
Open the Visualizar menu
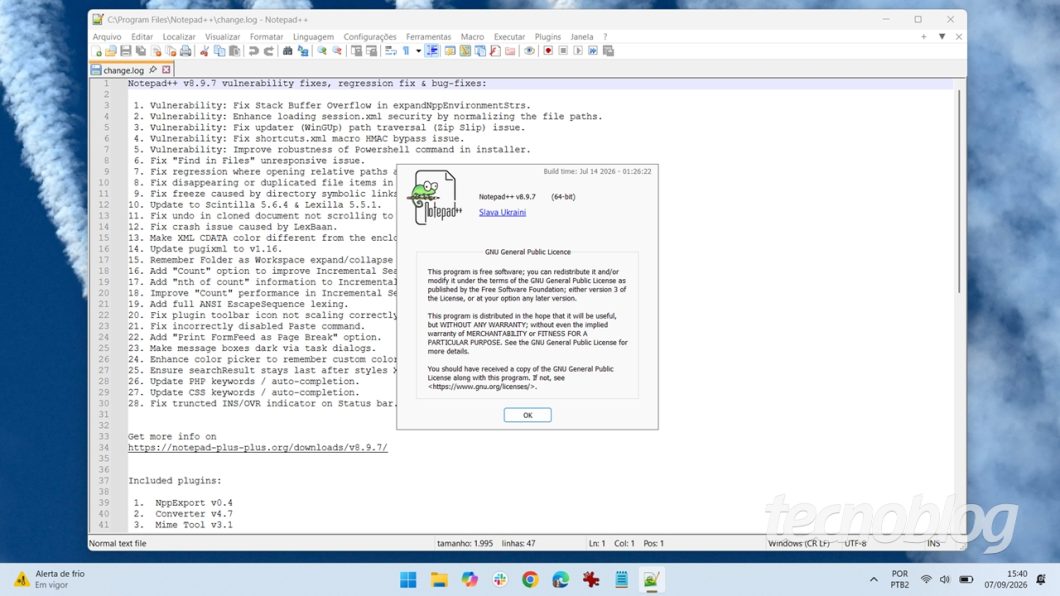(222, 36)
